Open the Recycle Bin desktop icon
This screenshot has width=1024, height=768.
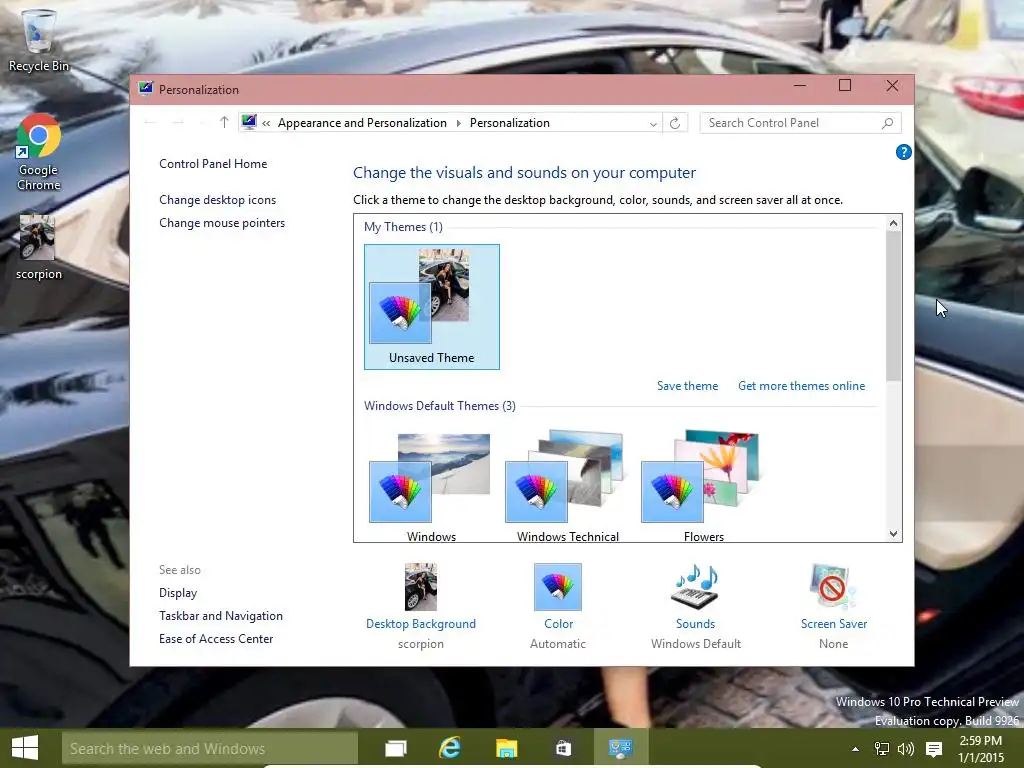point(39,39)
